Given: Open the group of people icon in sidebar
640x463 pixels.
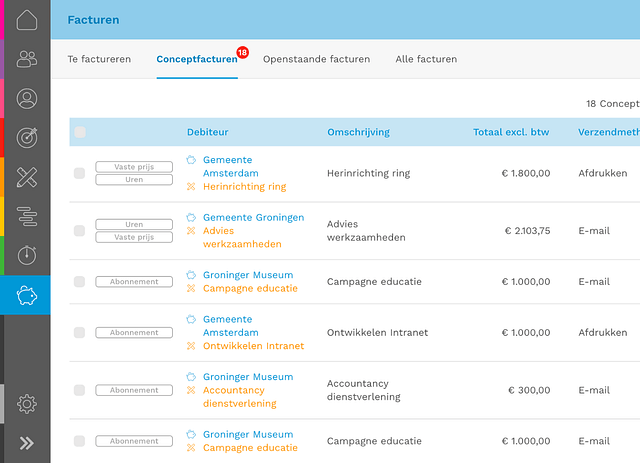Looking at the screenshot, I should pos(27,59).
